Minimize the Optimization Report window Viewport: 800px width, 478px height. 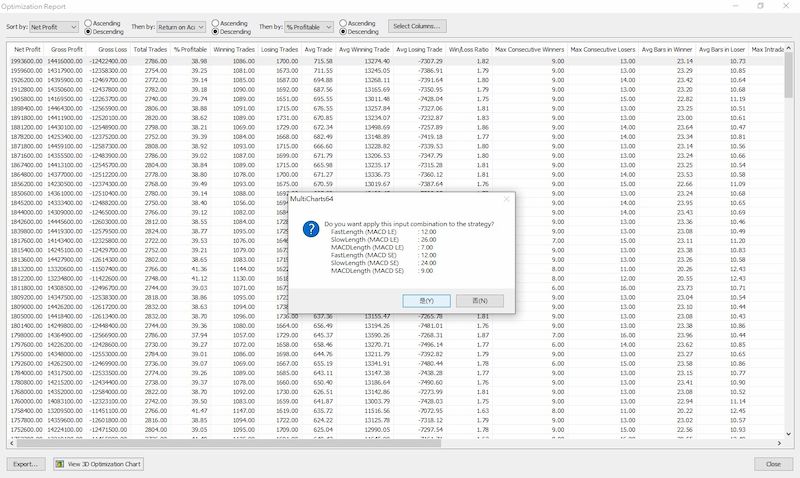tap(735, 6)
